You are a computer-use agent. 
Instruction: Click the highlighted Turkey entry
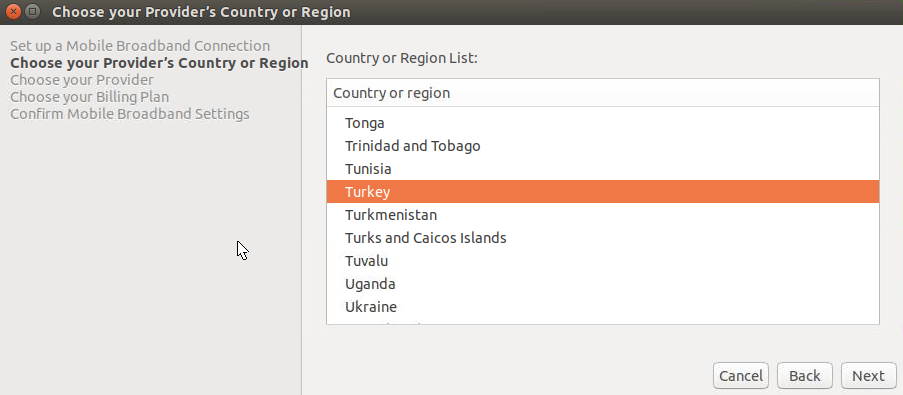(x=602, y=192)
